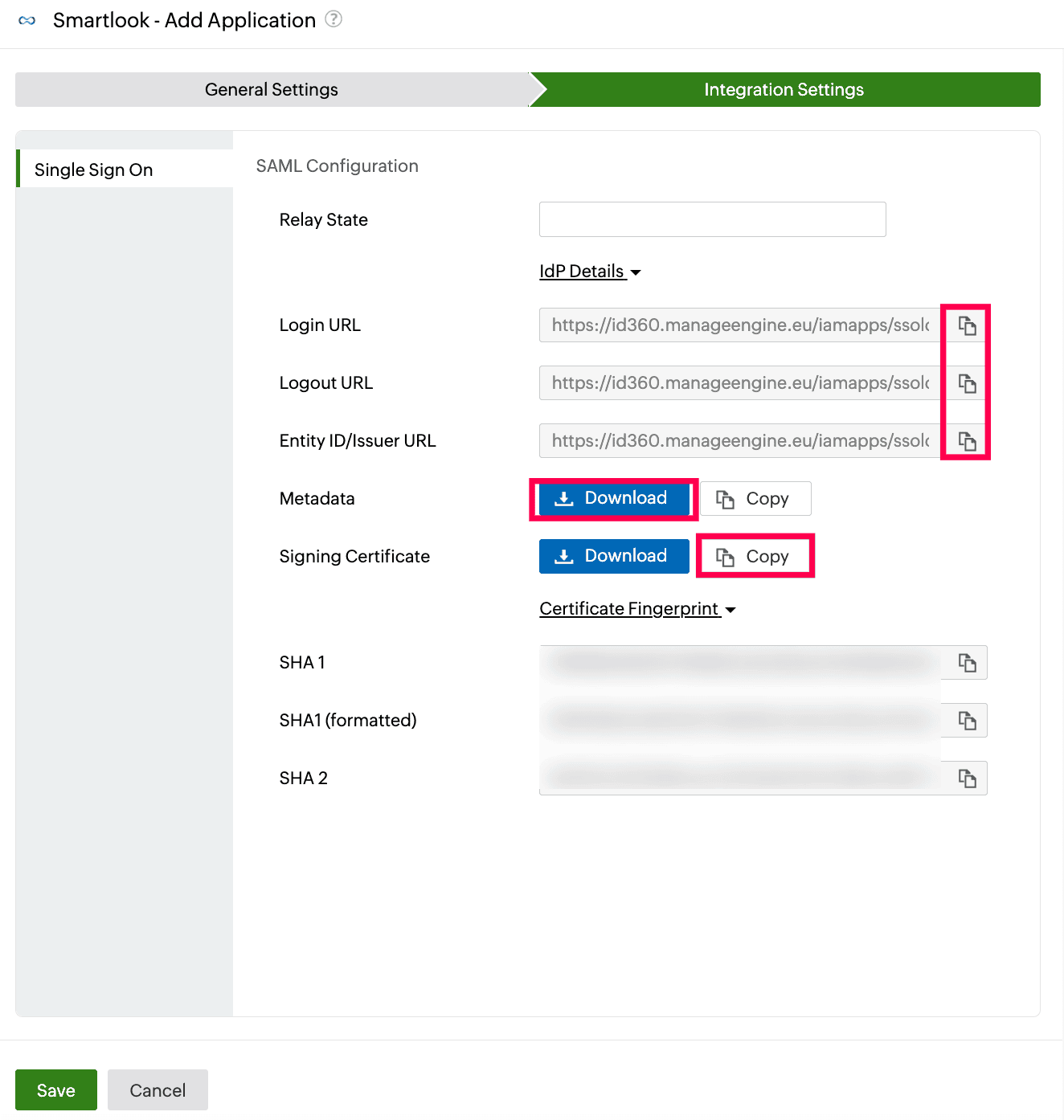Select the Integration Settings tab
Screen dimensions: 1064x1120
click(x=784, y=89)
